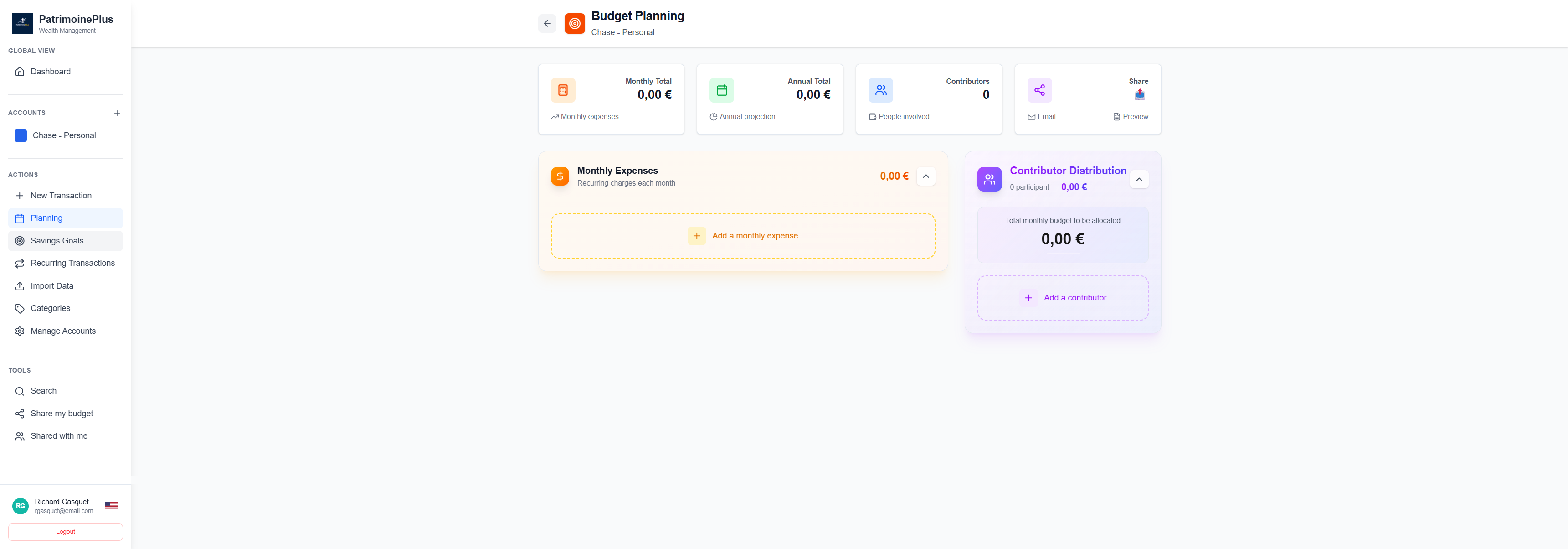Collapse the Contributor Distribution panel
The image size is (1568, 549).
pyautogui.click(x=1138, y=179)
